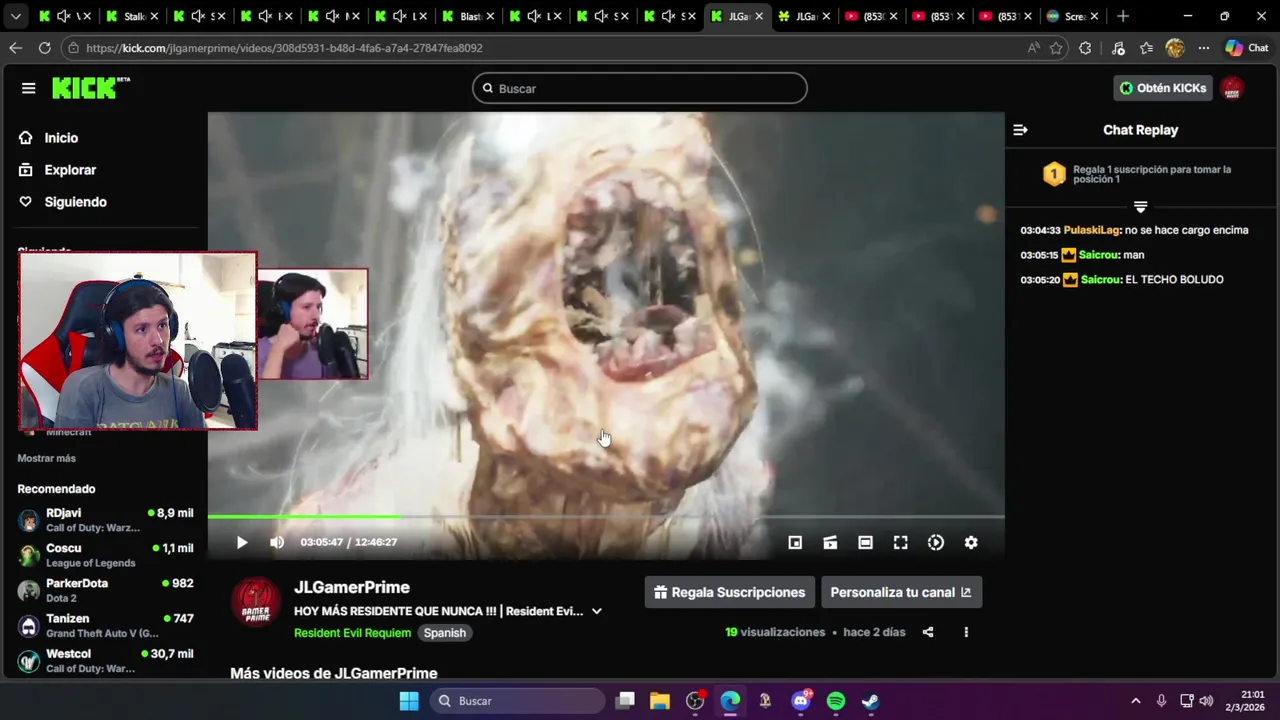Open the browser tab search dropdown
This screenshot has width=1280, height=720.
tap(15, 16)
